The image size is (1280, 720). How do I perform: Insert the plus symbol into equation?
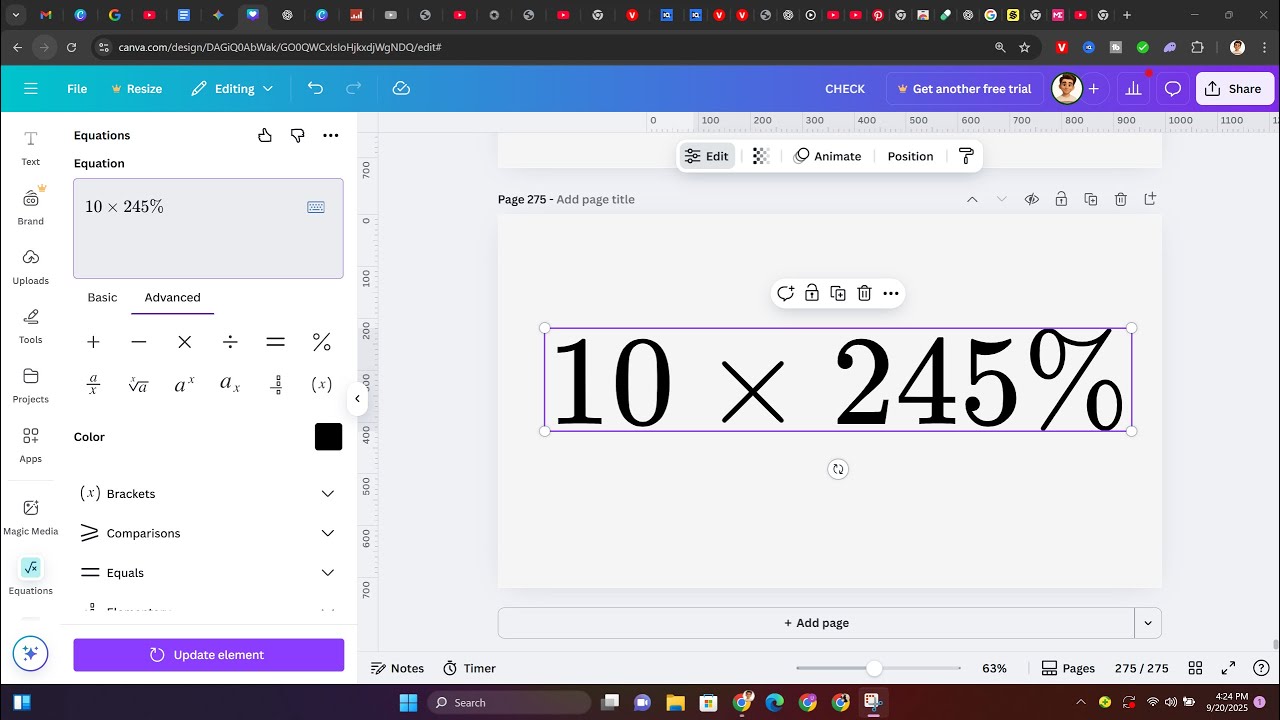coord(93,342)
